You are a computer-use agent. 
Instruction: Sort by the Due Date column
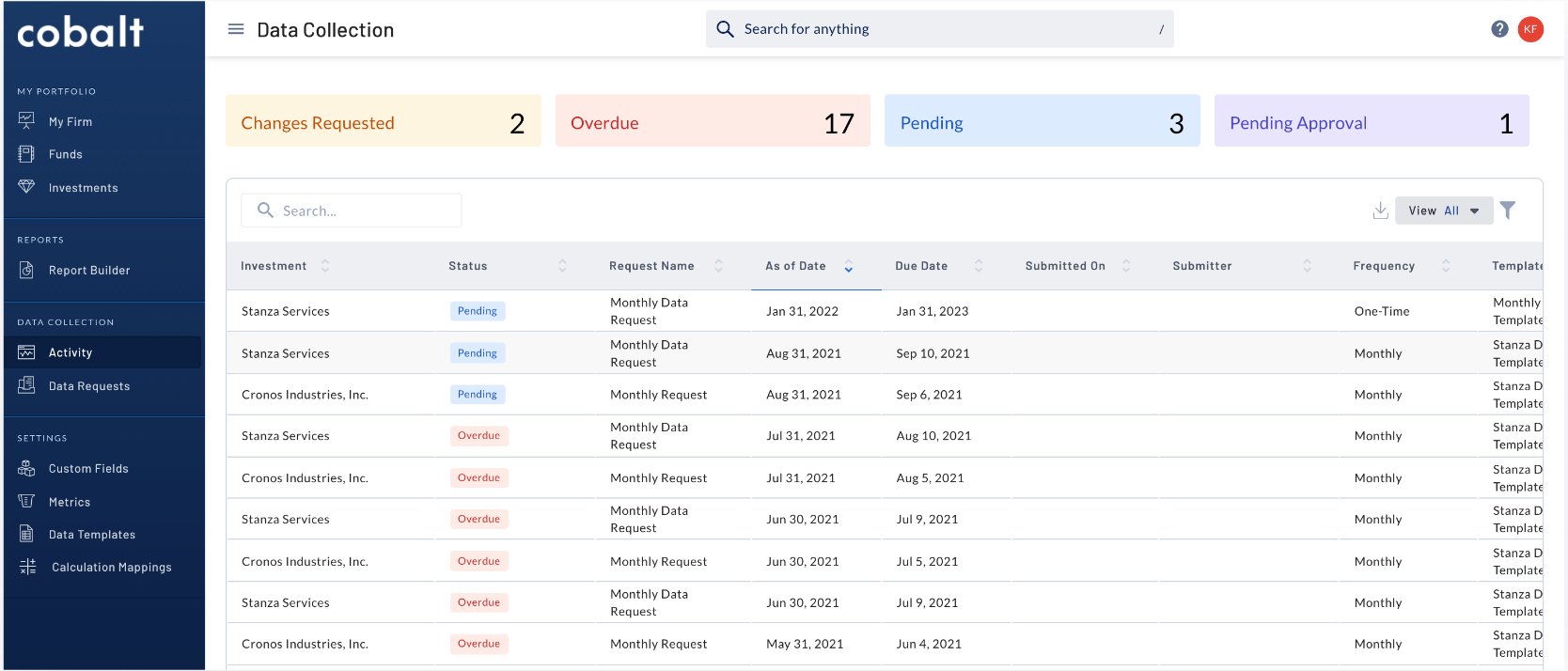pyautogui.click(x=978, y=266)
